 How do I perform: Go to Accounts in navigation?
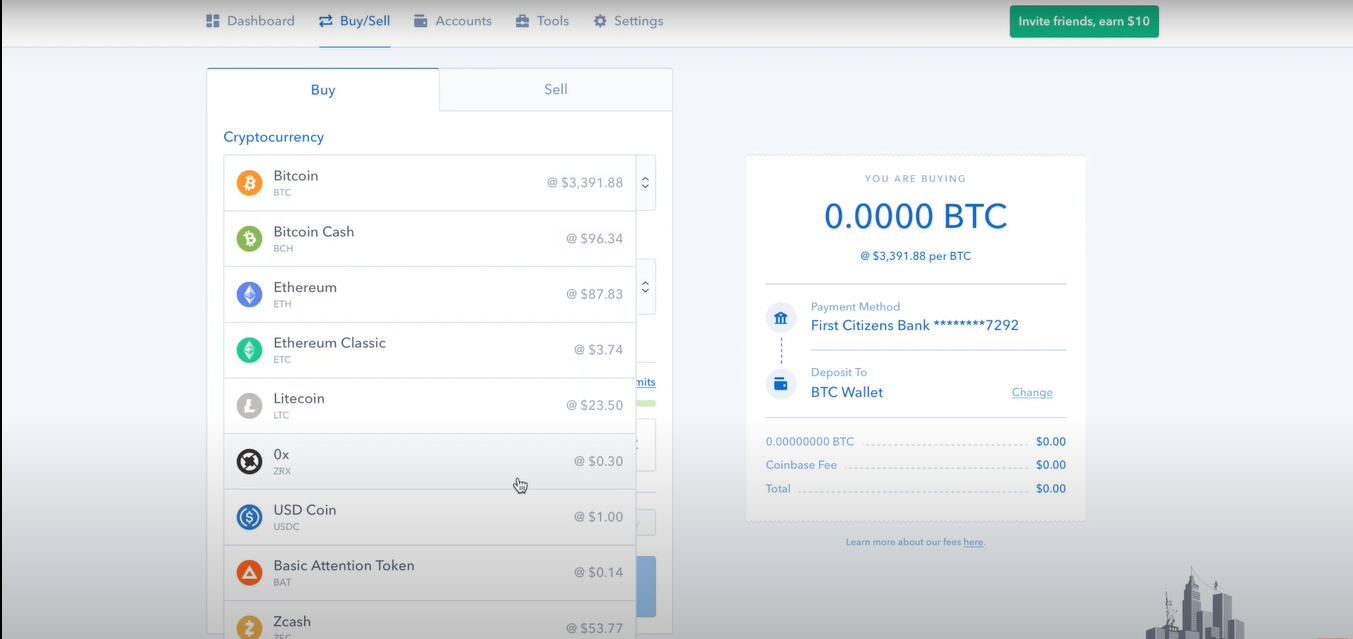pos(453,20)
